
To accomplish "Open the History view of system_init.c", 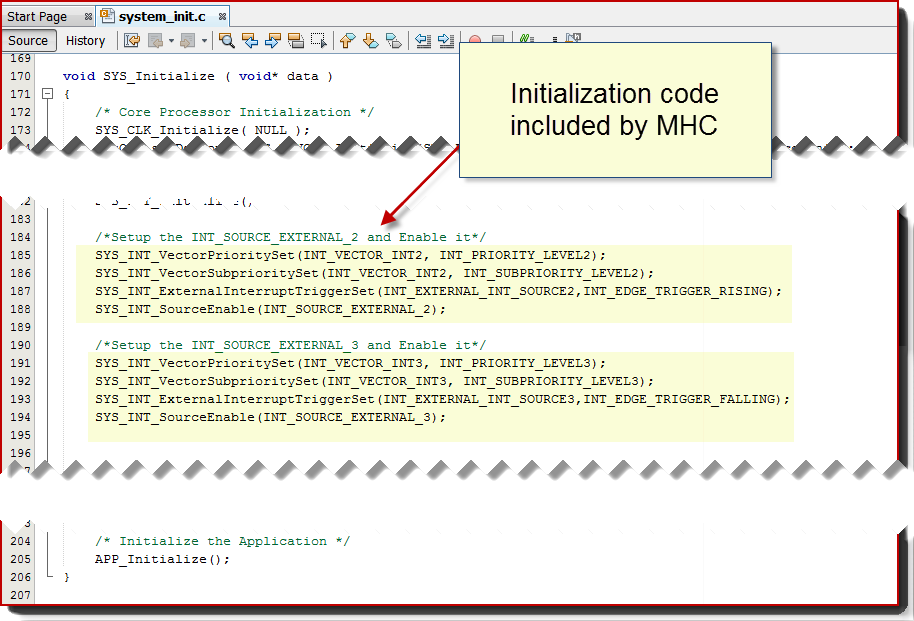I will point(86,40).
